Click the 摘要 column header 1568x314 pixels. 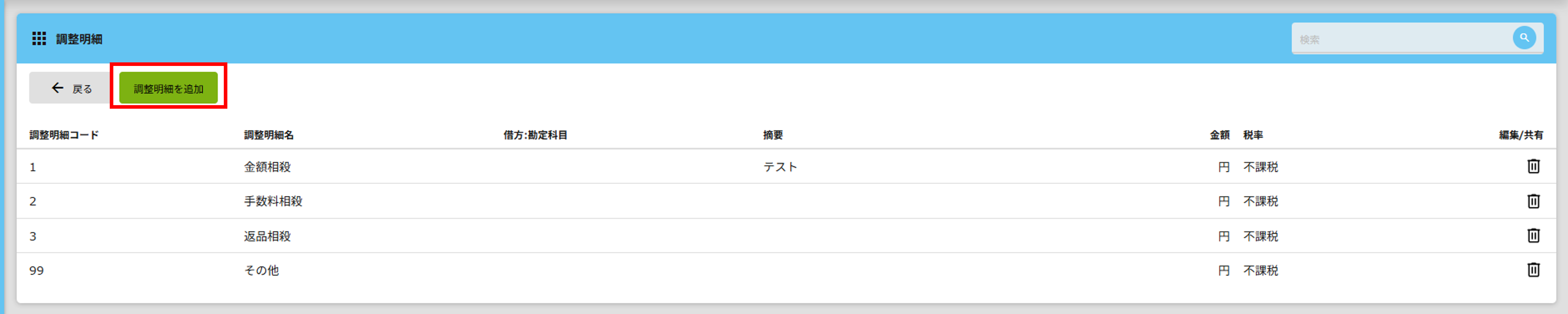coord(773,135)
